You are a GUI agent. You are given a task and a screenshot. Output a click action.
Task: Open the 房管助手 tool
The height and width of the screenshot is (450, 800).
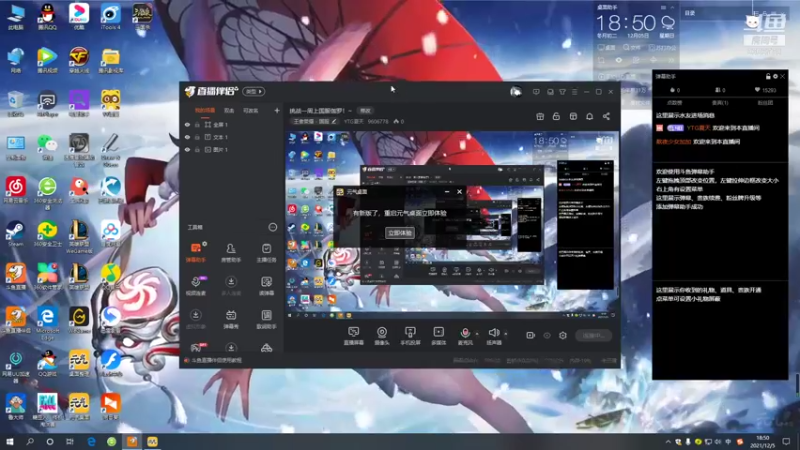click(x=231, y=252)
